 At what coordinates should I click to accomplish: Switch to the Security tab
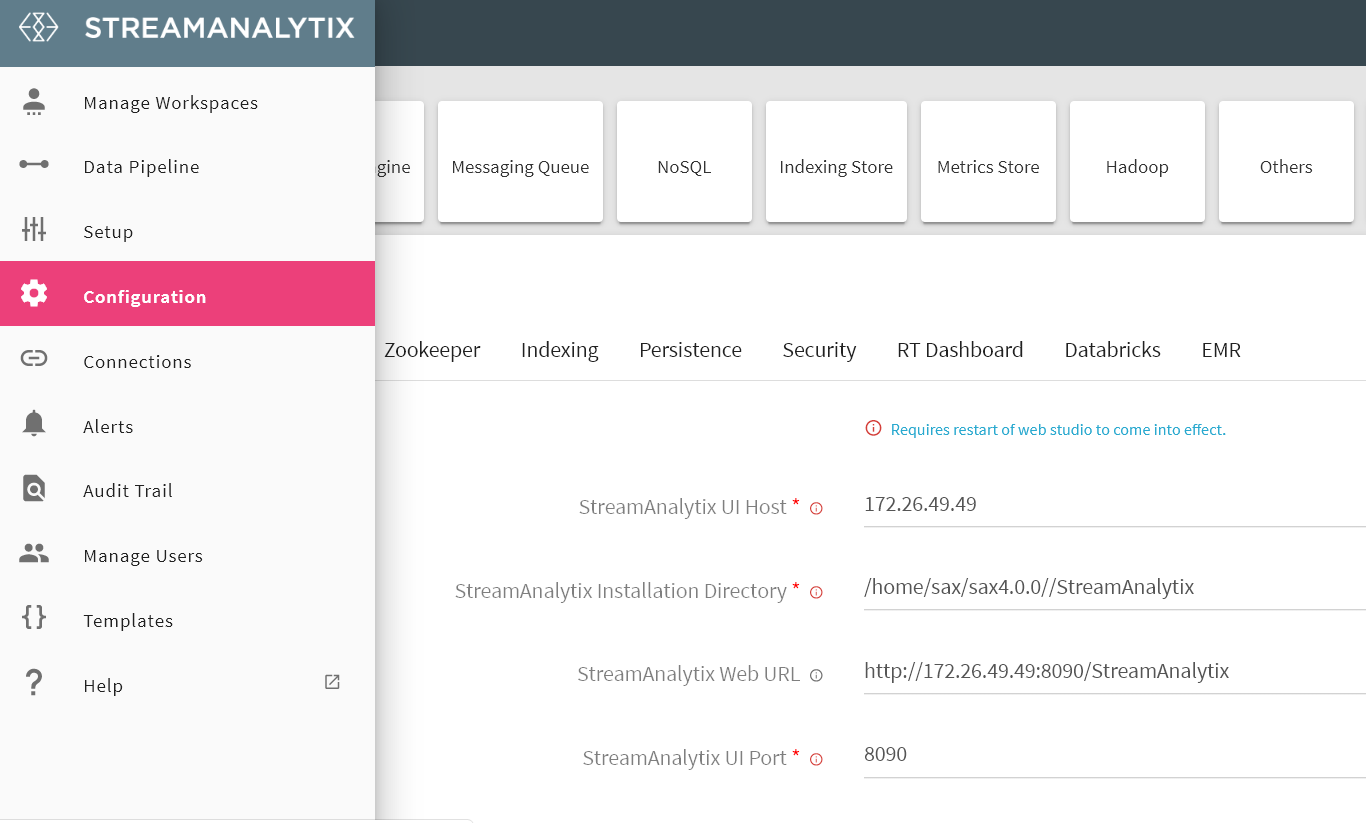pyautogui.click(x=819, y=350)
